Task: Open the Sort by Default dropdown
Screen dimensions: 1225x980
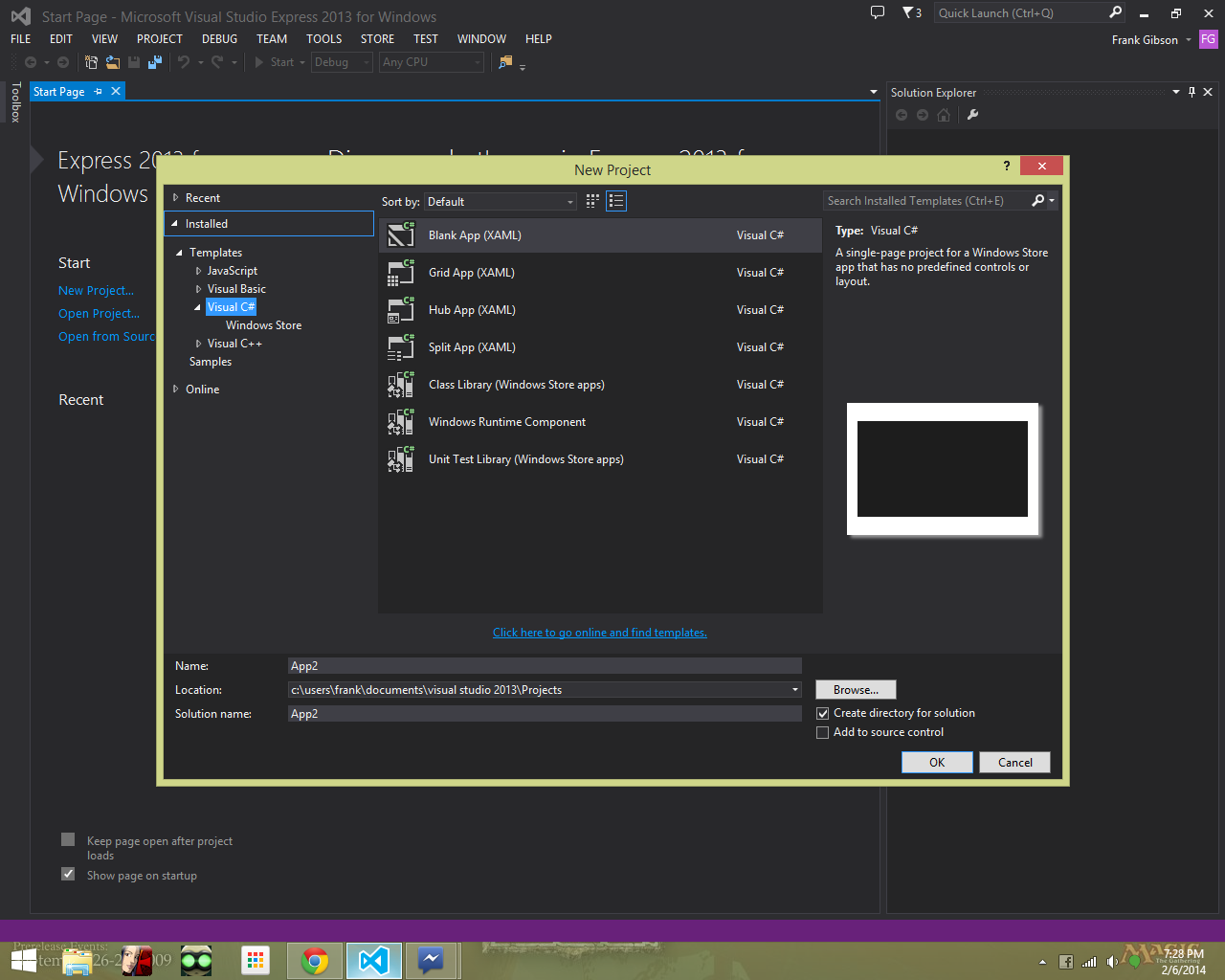Action: coord(501,201)
